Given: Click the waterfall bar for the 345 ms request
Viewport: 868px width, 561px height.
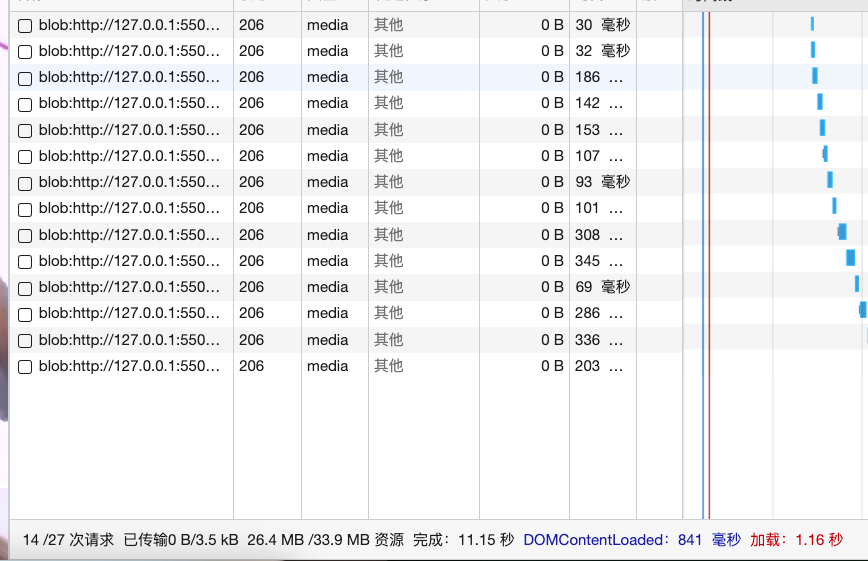Looking at the screenshot, I should (851, 258).
